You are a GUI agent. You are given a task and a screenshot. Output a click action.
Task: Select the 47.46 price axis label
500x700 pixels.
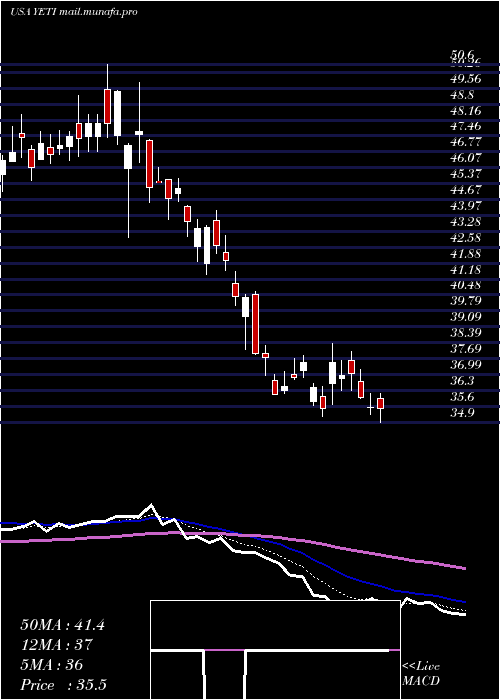tap(466, 126)
